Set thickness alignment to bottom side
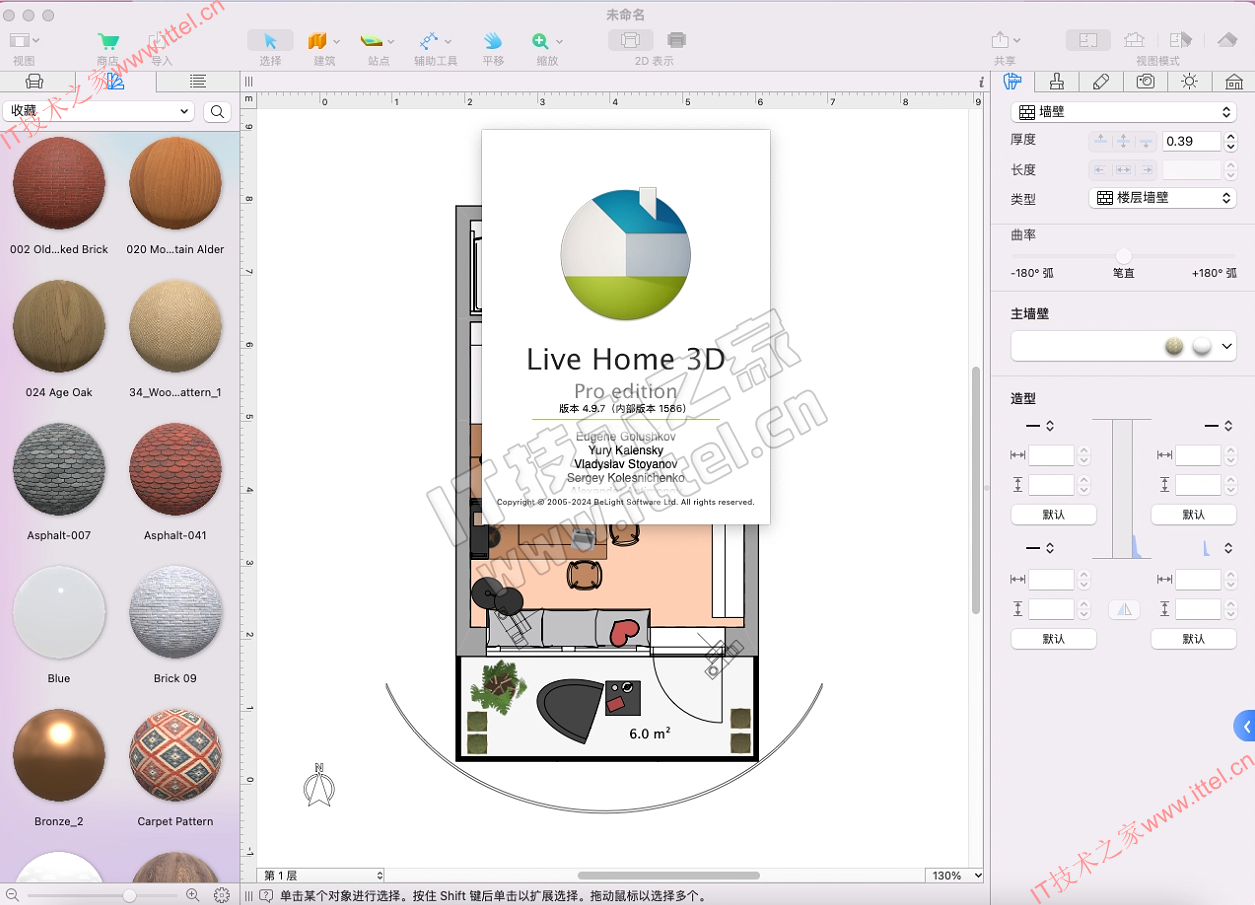This screenshot has width=1255, height=905. tap(1145, 141)
